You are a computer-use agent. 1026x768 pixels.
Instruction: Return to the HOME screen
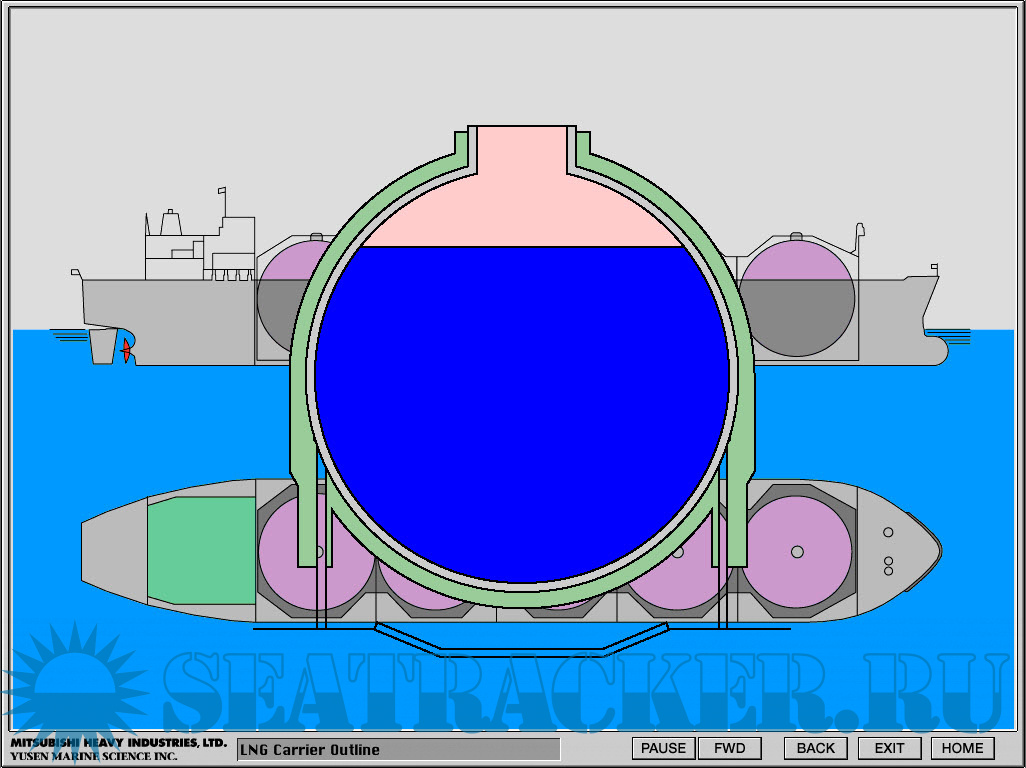[962, 748]
